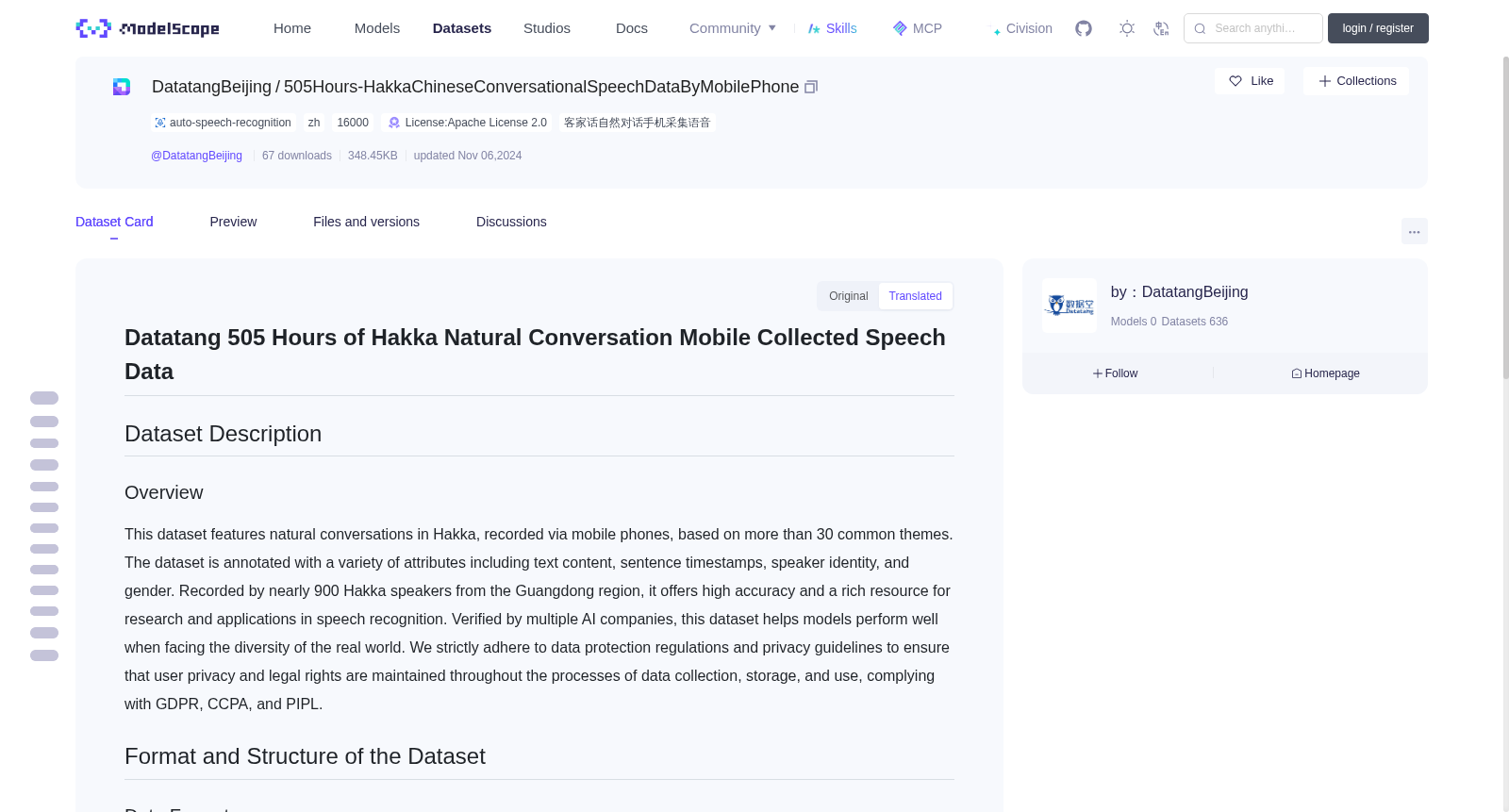Click the "Models 0" count
The image size is (1509, 812).
tap(1134, 322)
